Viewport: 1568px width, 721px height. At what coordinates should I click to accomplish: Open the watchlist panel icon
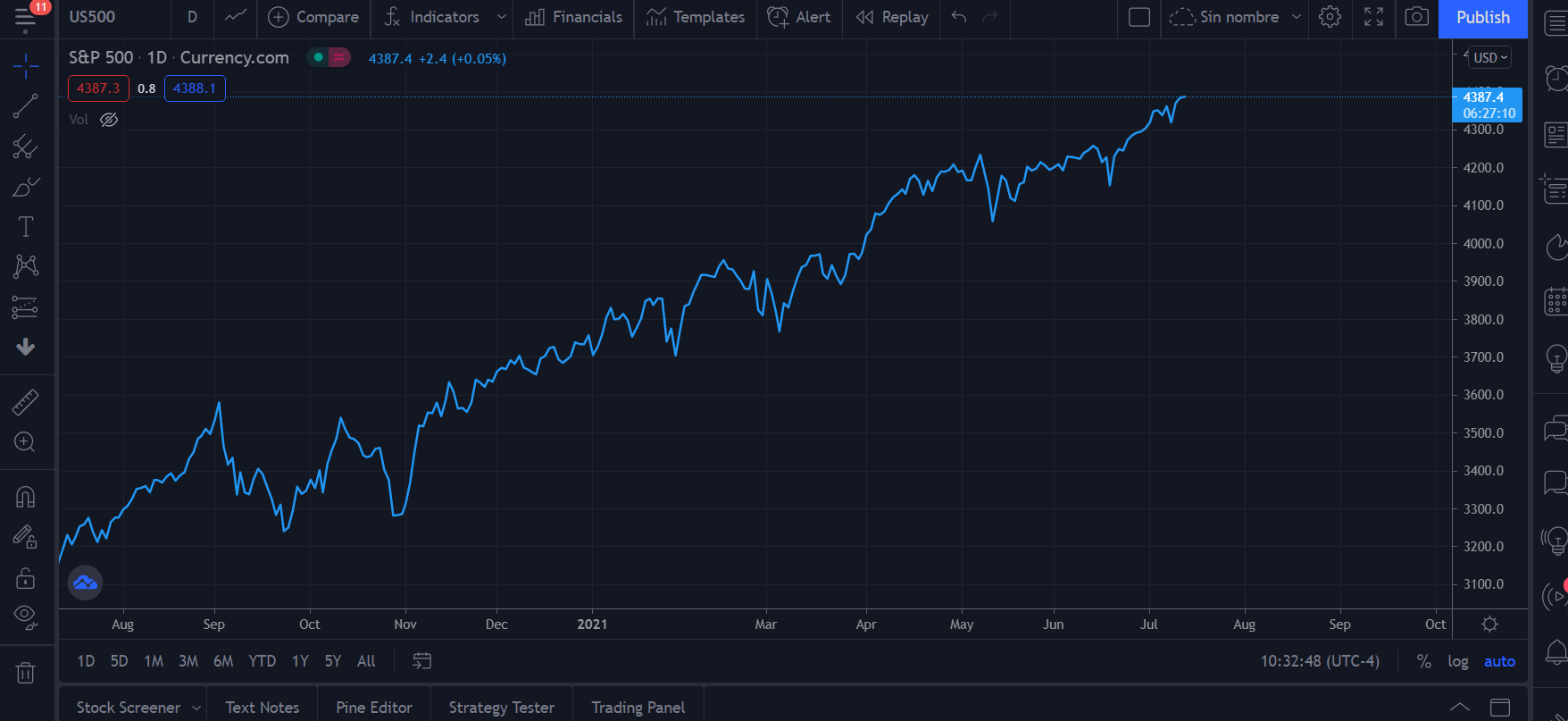[x=1556, y=22]
